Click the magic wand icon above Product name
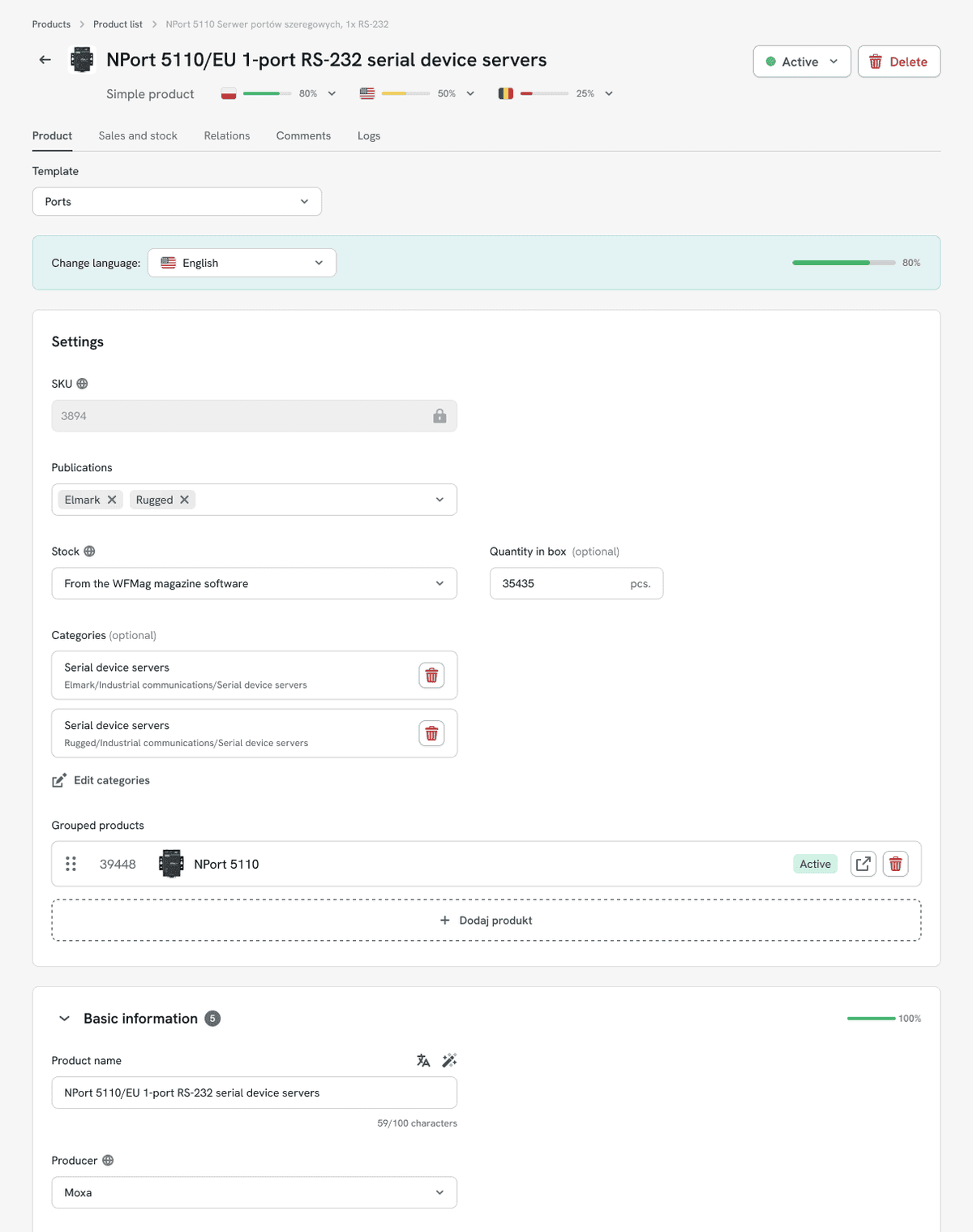This screenshot has height=1232, width=973. tap(449, 1060)
